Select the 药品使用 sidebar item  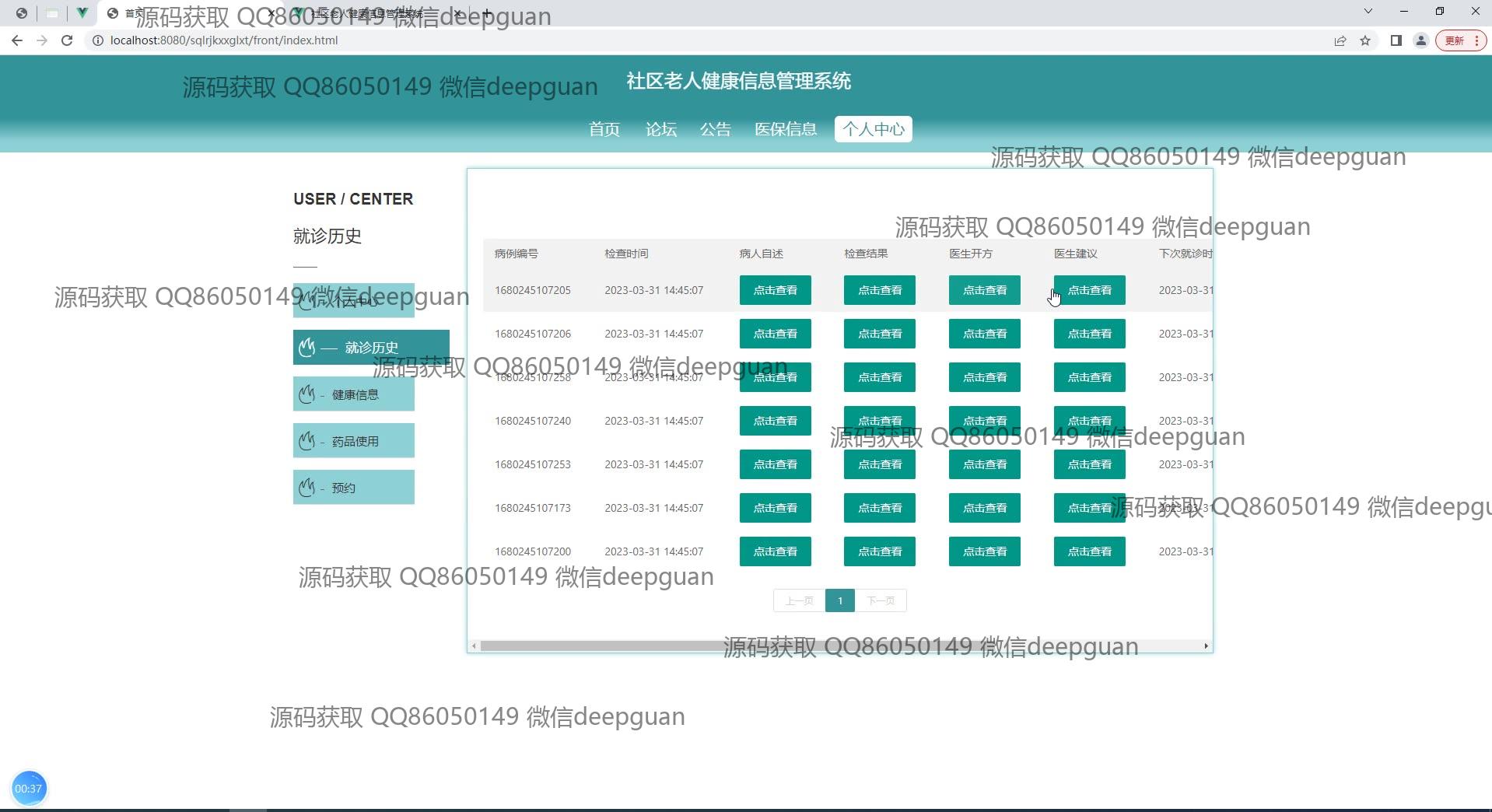(x=354, y=441)
